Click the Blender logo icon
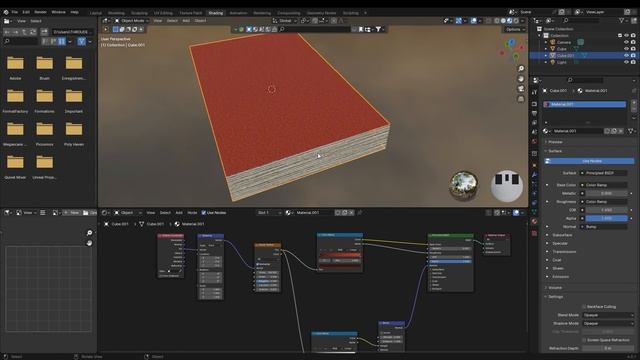 (x=6, y=12)
